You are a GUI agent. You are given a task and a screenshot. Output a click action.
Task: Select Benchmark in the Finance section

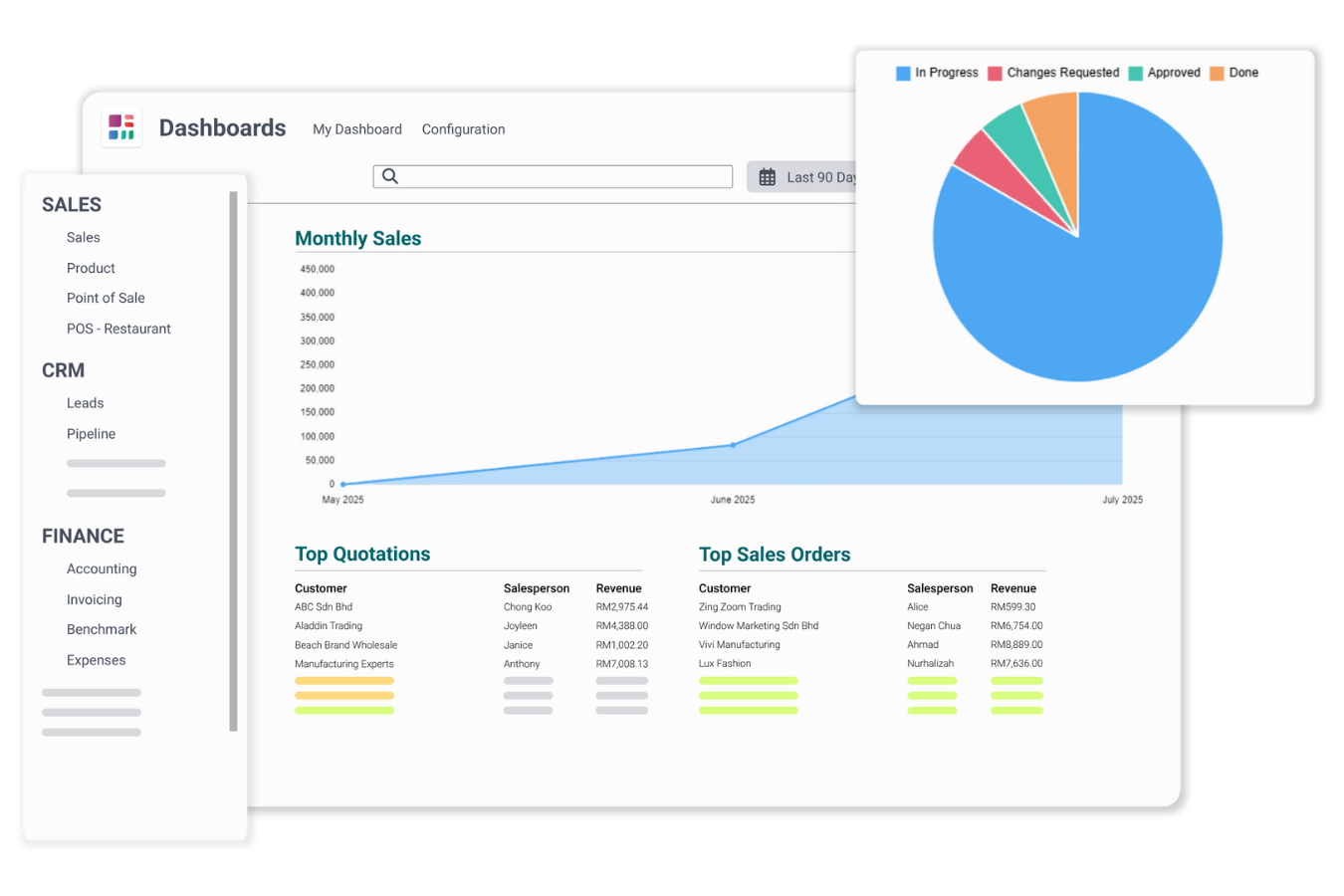pyautogui.click(x=102, y=629)
